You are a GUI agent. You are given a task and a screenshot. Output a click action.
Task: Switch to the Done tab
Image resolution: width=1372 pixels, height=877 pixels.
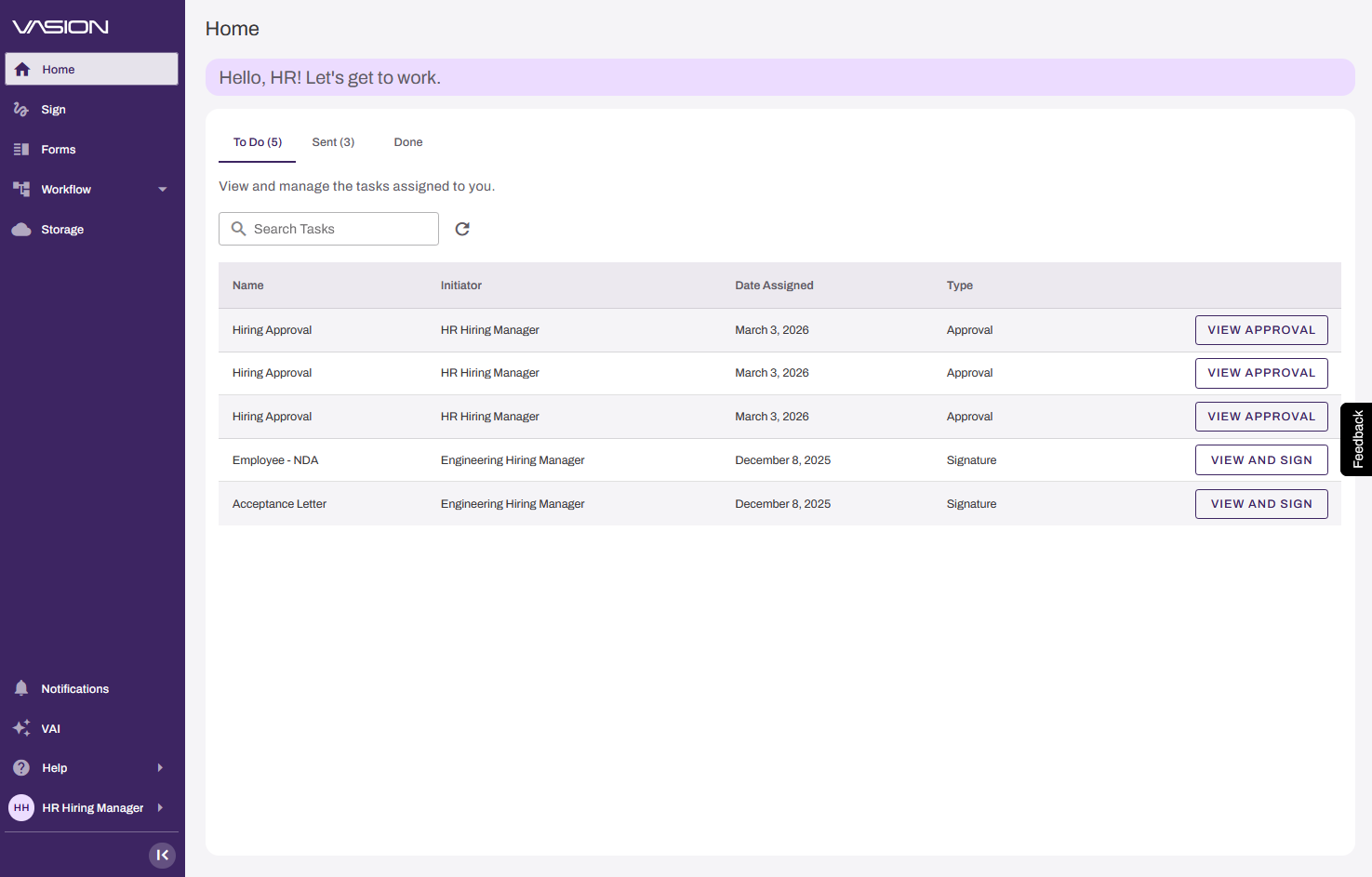(408, 142)
